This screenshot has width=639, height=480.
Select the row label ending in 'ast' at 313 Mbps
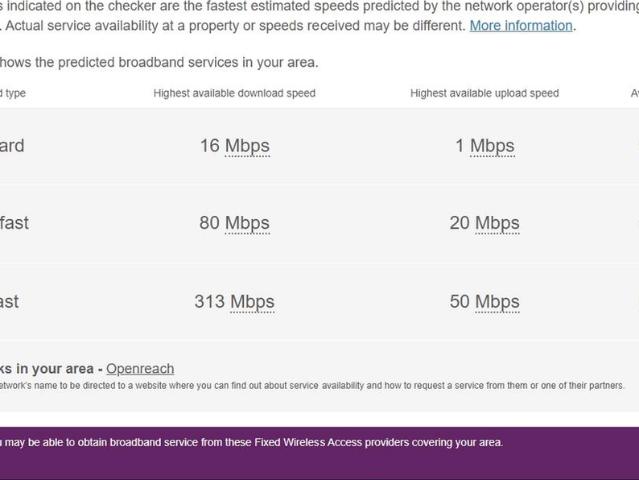click(x=10, y=301)
